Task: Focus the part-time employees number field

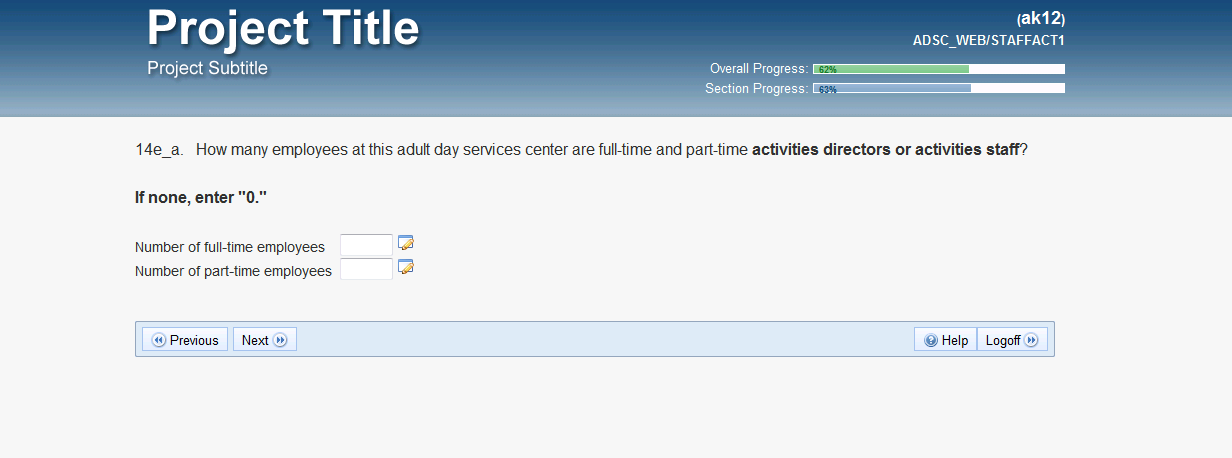Action: (366, 269)
